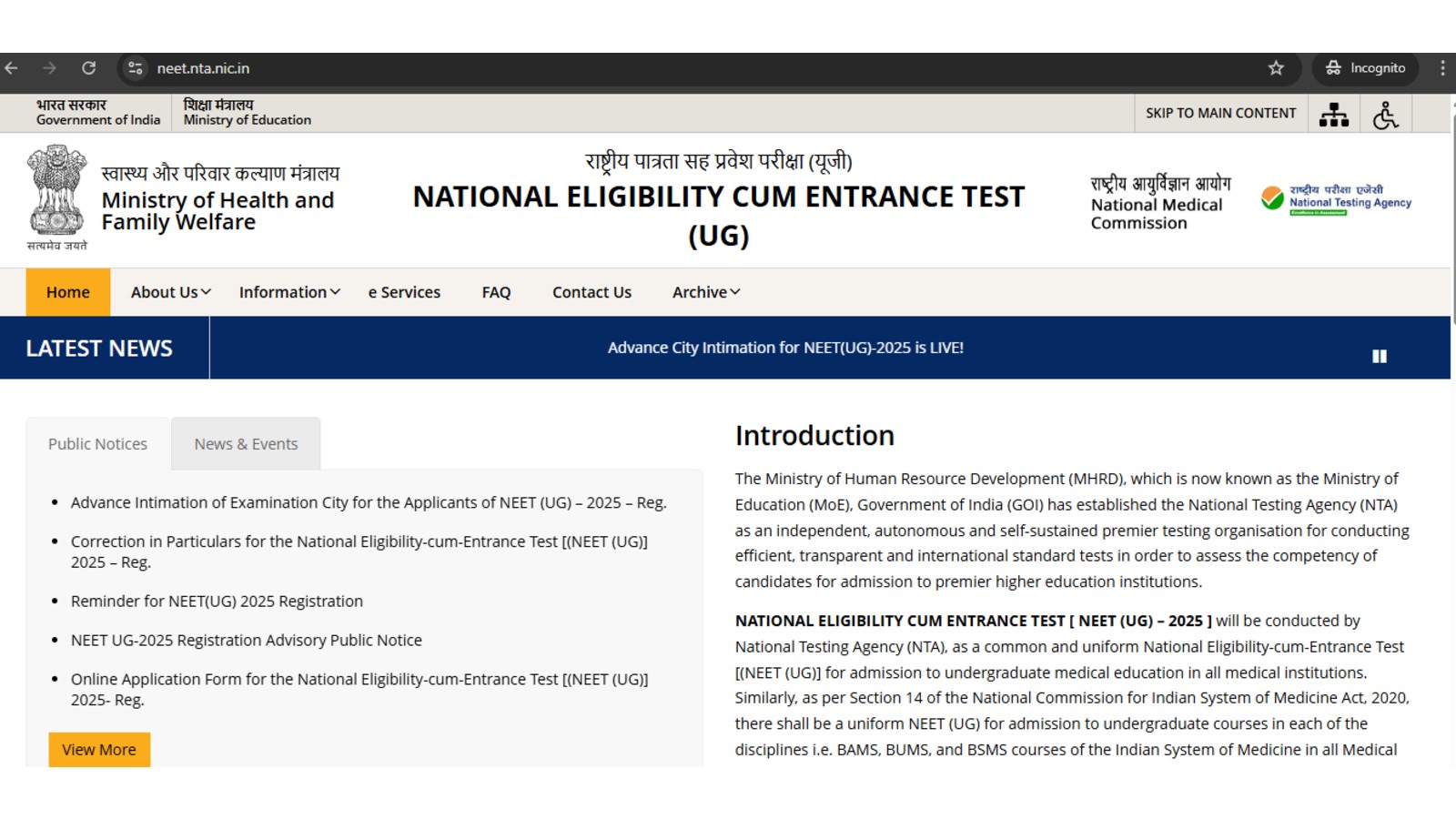Navigate back with the browser back arrow
The image size is (1456, 819).
coord(11,67)
